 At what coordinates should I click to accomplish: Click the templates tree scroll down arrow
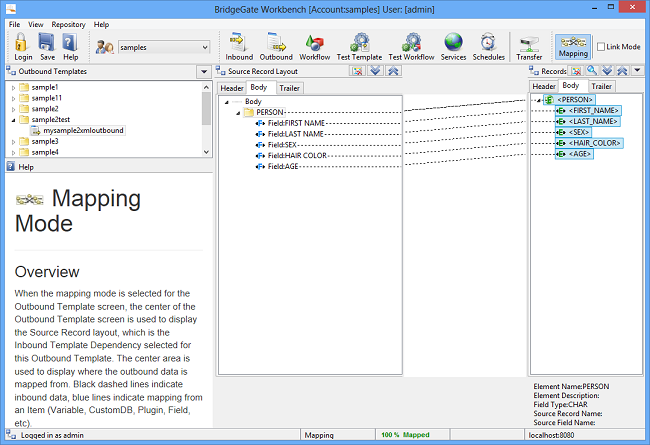click(x=206, y=152)
